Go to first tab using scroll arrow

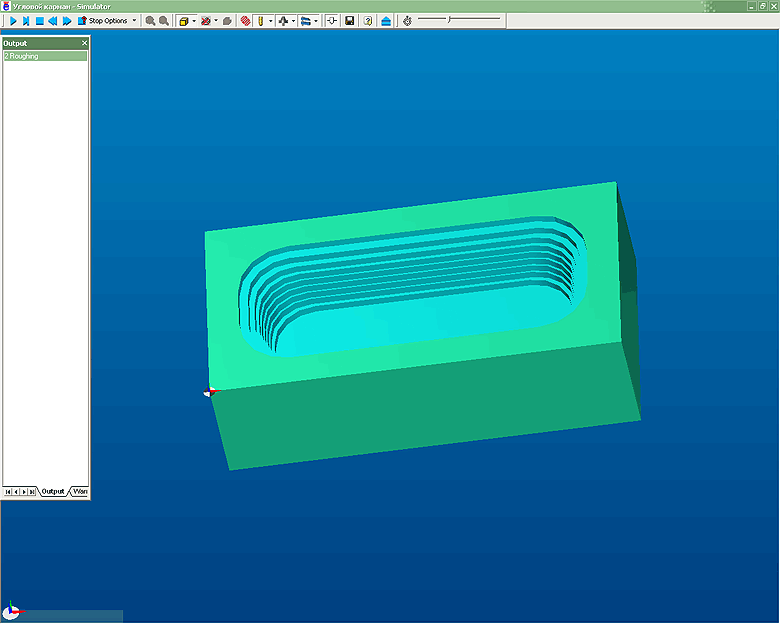click(x=8, y=492)
